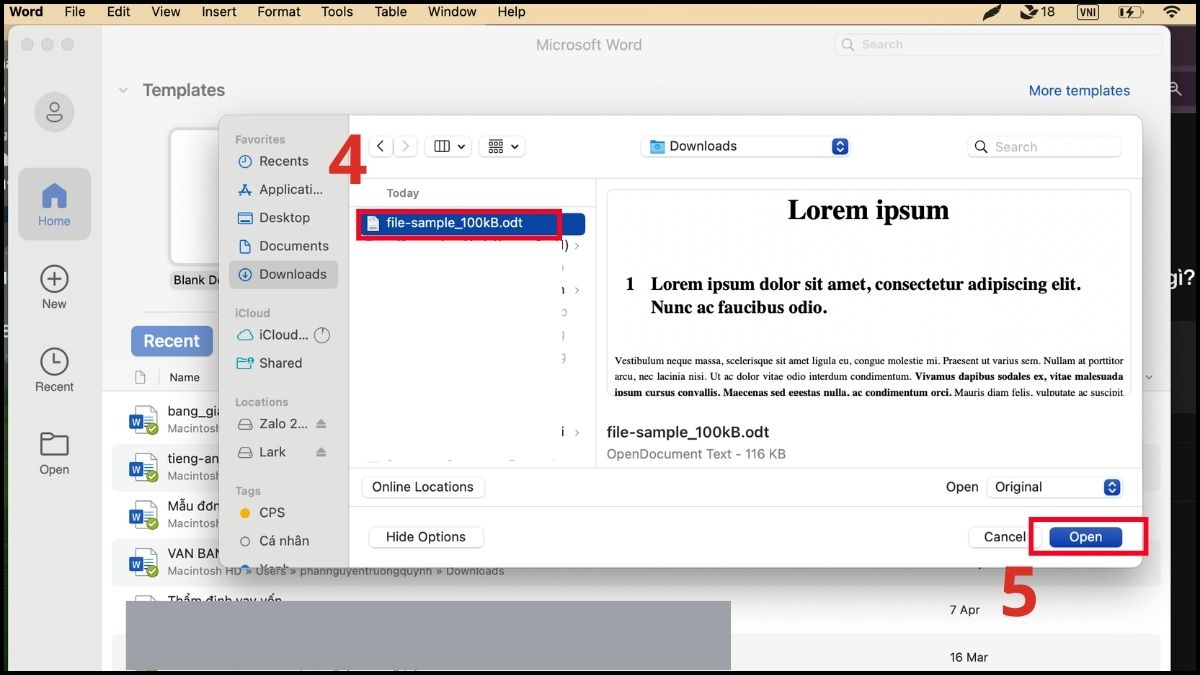Image resolution: width=1200 pixels, height=675 pixels.
Task: Open the account profile avatar
Action: pos(54,111)
